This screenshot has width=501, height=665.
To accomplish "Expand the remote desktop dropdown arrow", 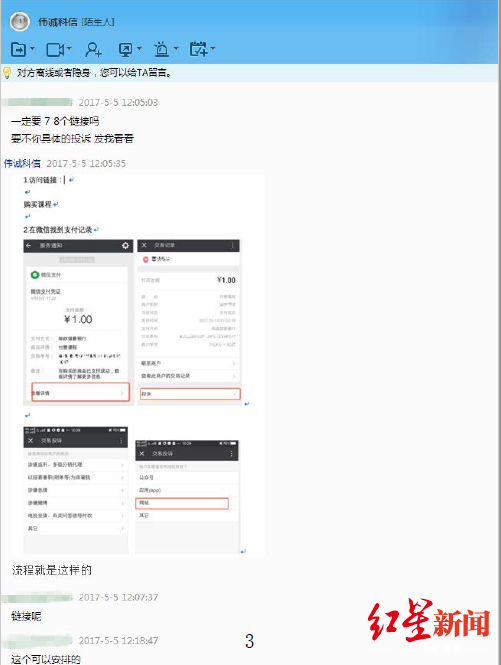I will 139,49.
